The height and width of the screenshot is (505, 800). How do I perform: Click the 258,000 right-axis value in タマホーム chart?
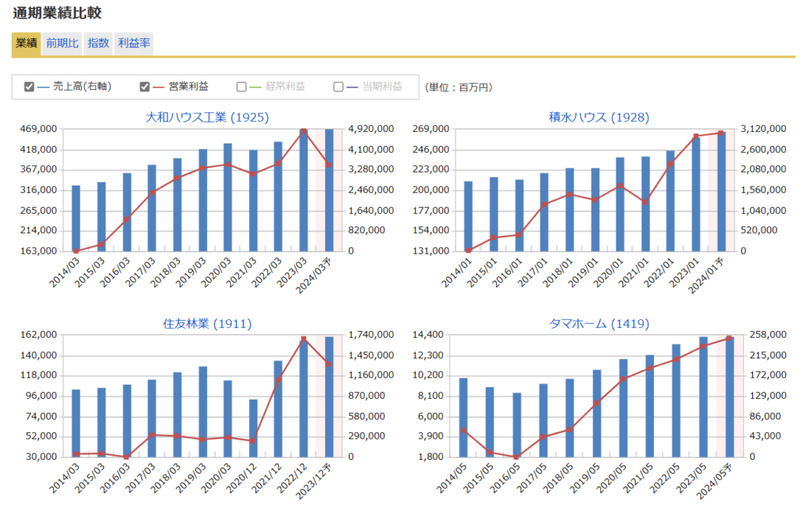click(768, 335)
